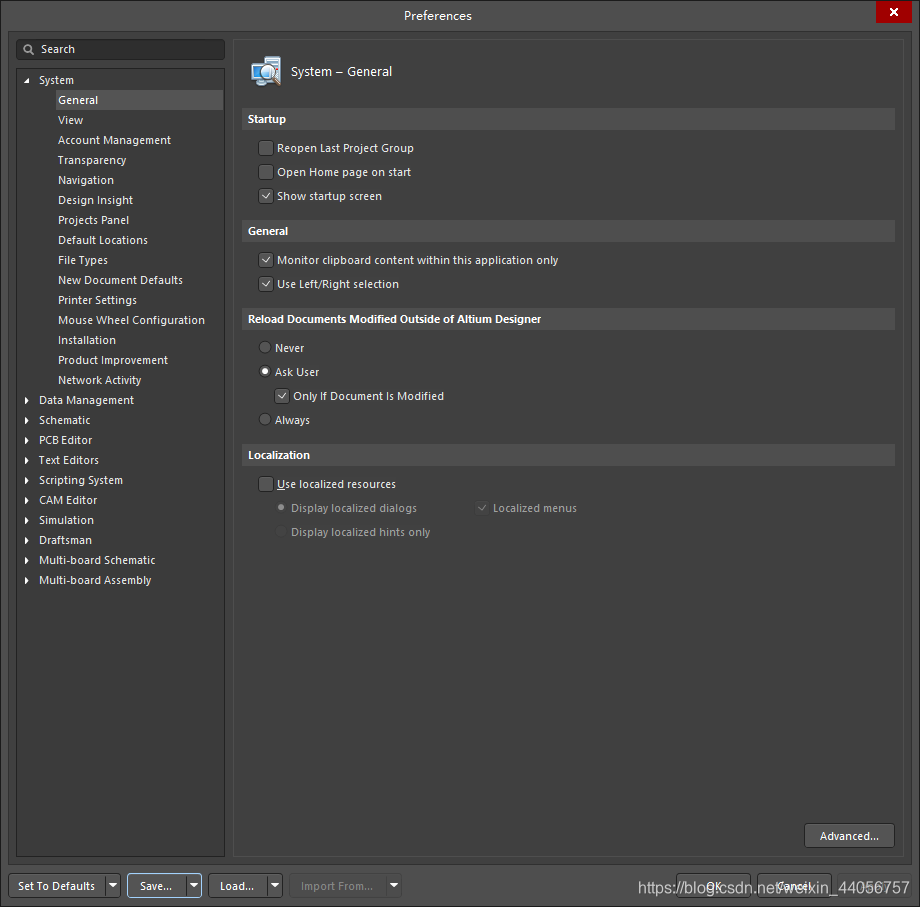Click the System – General header icon

(266, 72)
